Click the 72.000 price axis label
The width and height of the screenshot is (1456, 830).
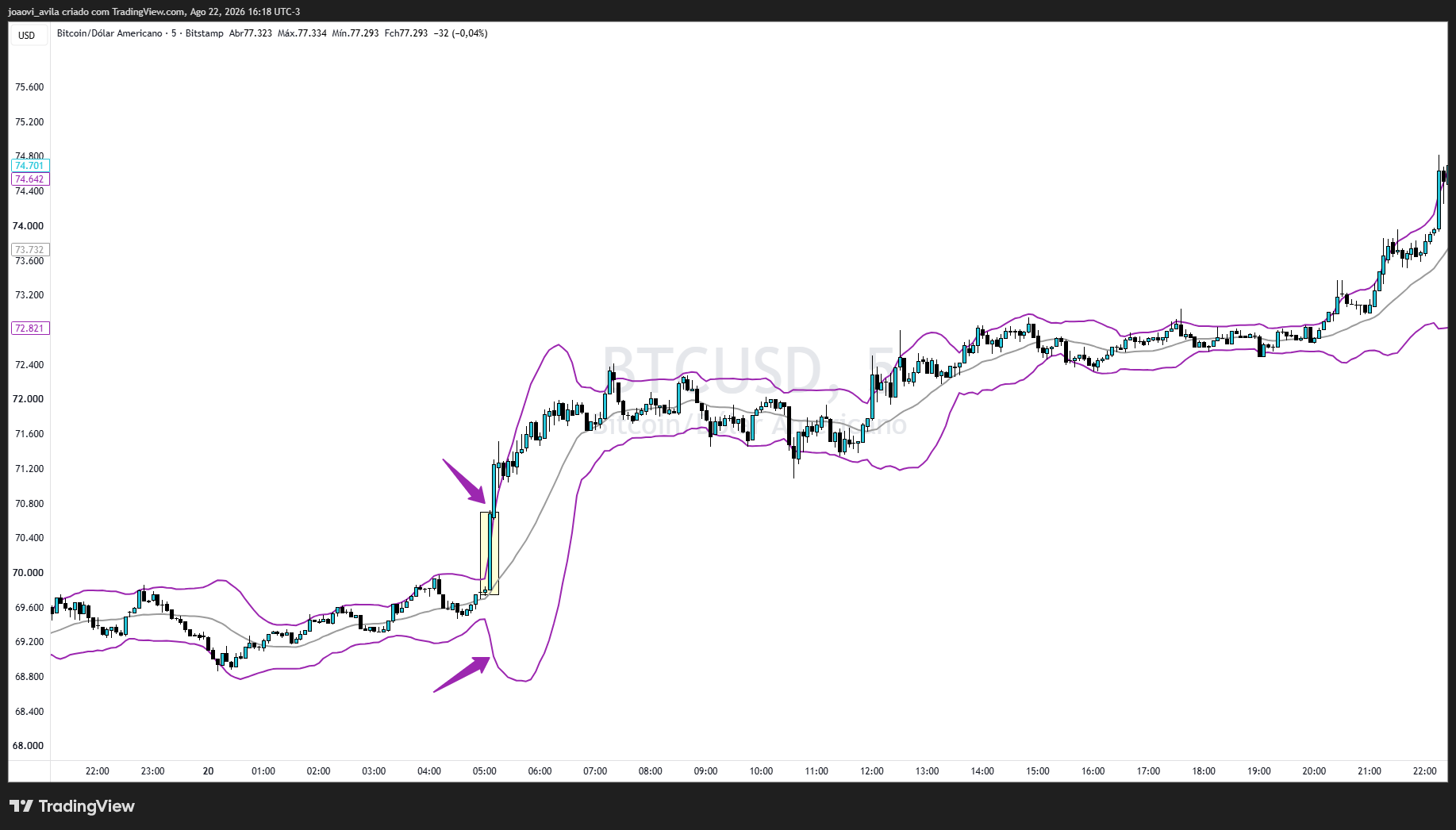tap(29, 399)
